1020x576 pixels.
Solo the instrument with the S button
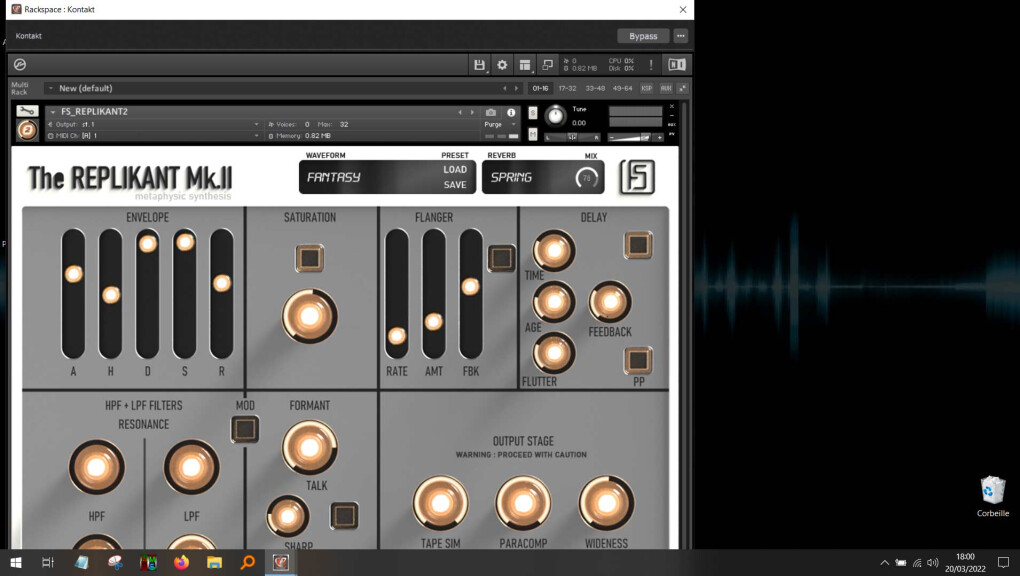click(533, 113)
